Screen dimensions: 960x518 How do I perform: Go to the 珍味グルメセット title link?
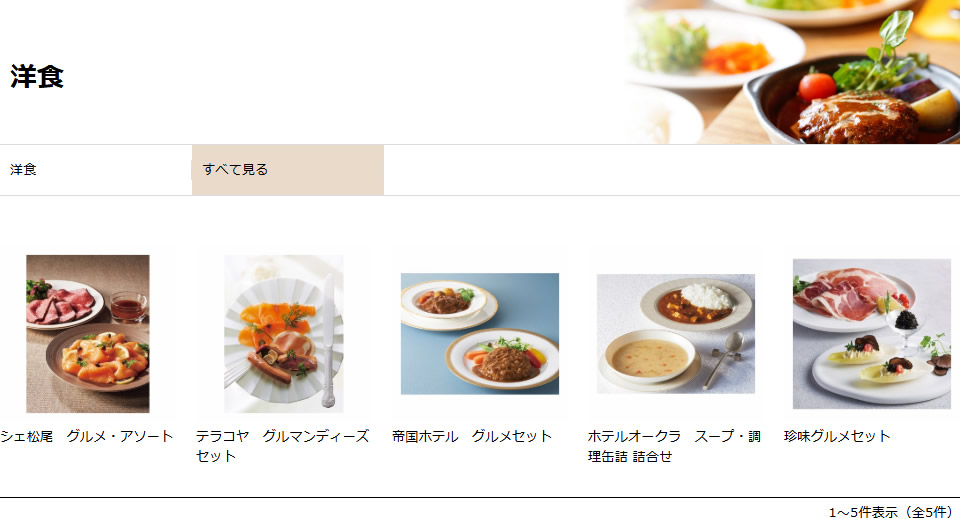click(x=837, y=436)
